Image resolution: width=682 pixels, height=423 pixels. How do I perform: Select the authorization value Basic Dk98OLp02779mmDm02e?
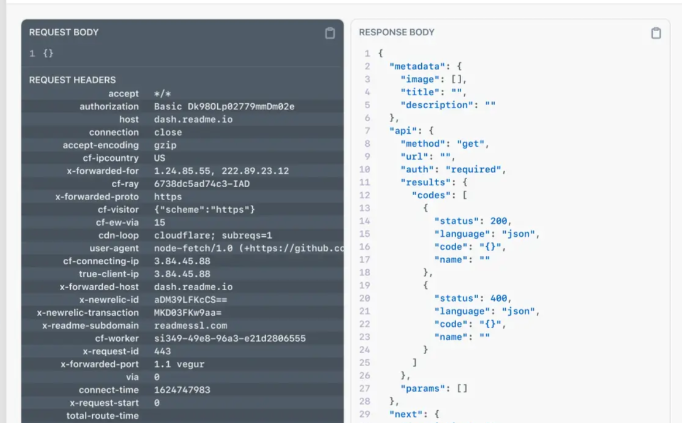coord(224,107)
